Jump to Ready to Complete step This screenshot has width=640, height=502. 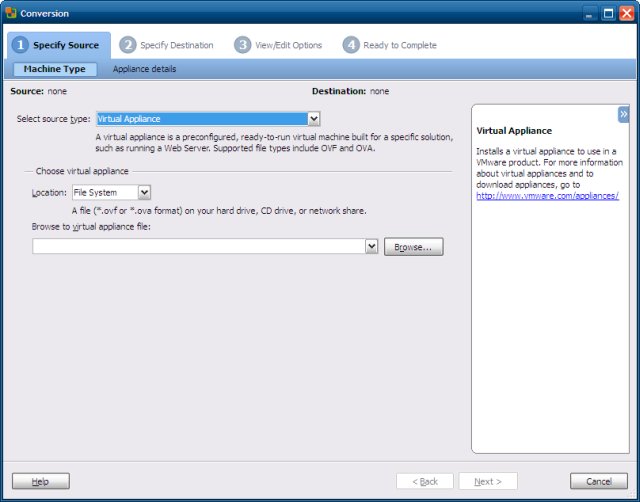399,45
